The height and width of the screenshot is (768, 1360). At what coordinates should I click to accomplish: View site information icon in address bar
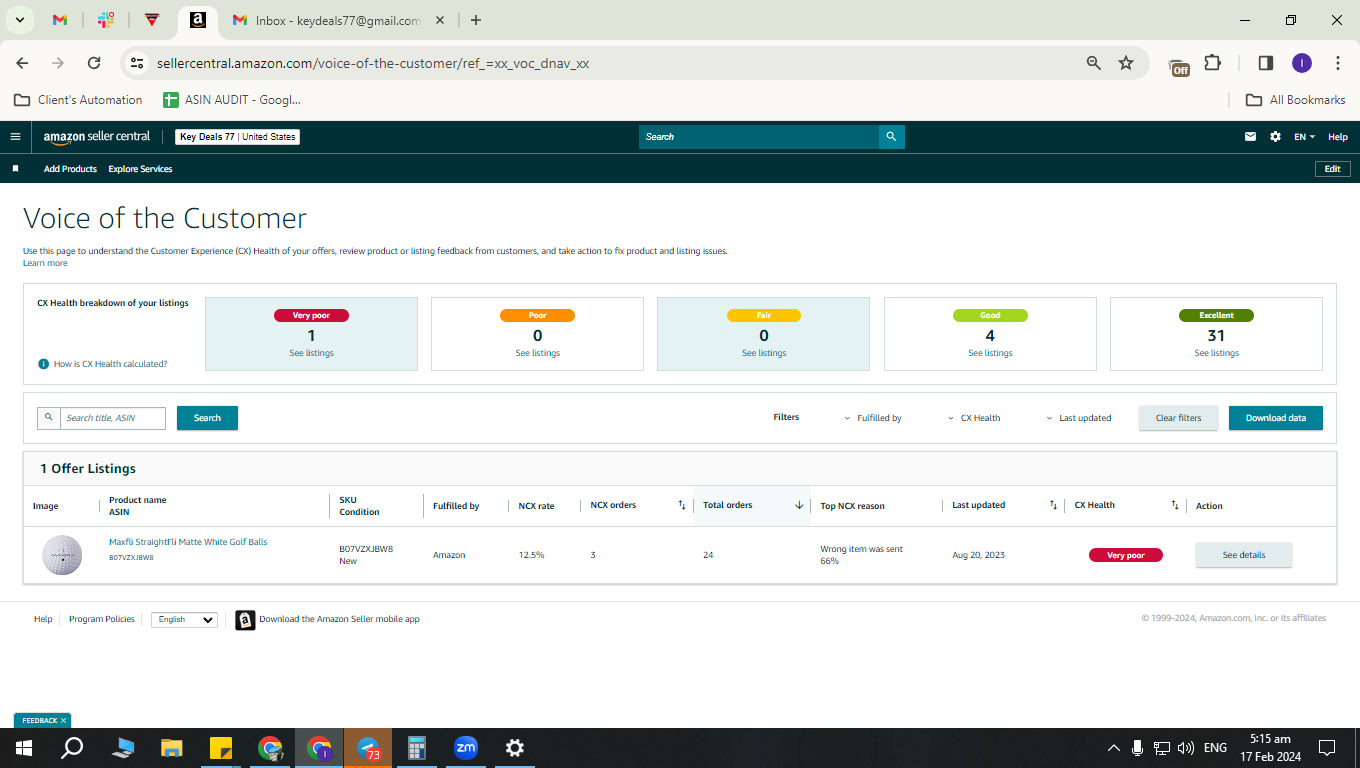point(137,63)
